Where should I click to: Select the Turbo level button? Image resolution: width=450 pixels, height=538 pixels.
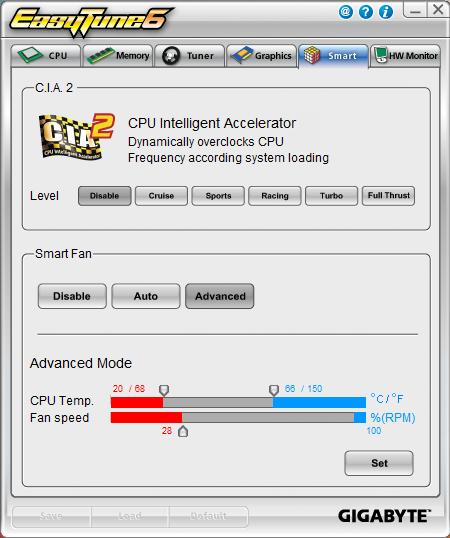click(x=331, y=196)
